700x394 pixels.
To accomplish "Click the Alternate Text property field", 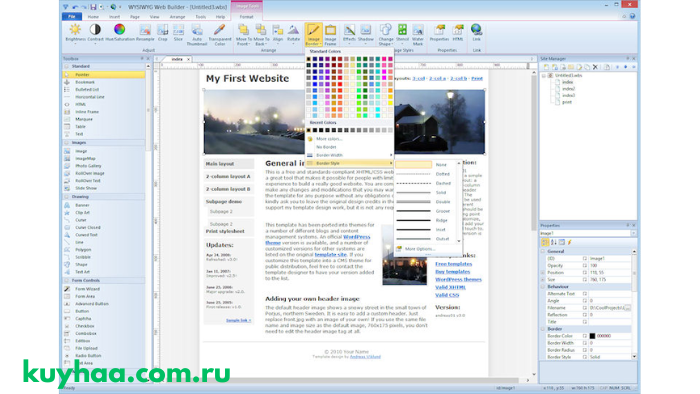I will pyautogui.click(x=609, y=294).
